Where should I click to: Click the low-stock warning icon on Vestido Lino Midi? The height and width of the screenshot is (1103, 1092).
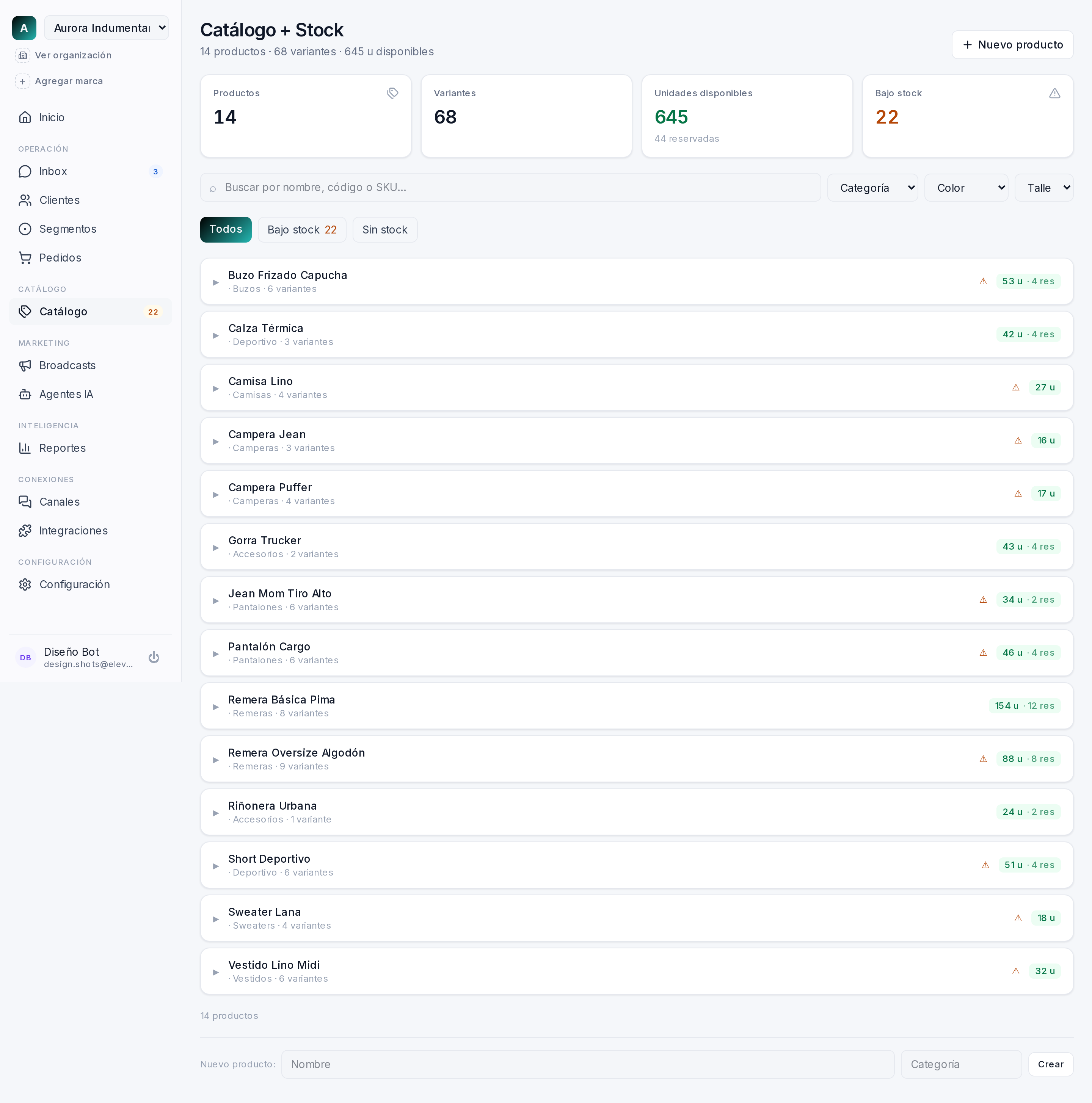(1015, 971)
